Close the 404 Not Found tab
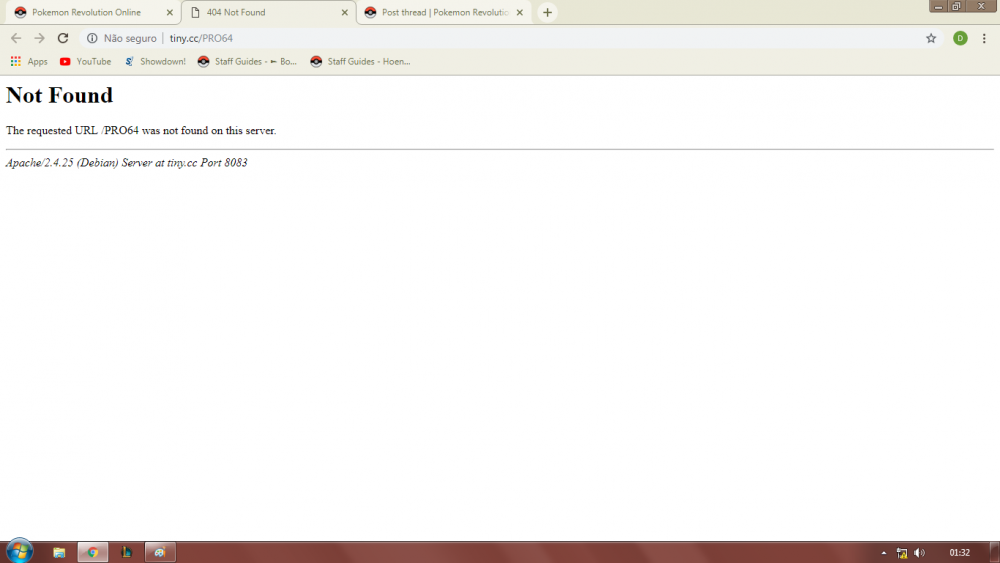1000x563 pixels. 345,13
